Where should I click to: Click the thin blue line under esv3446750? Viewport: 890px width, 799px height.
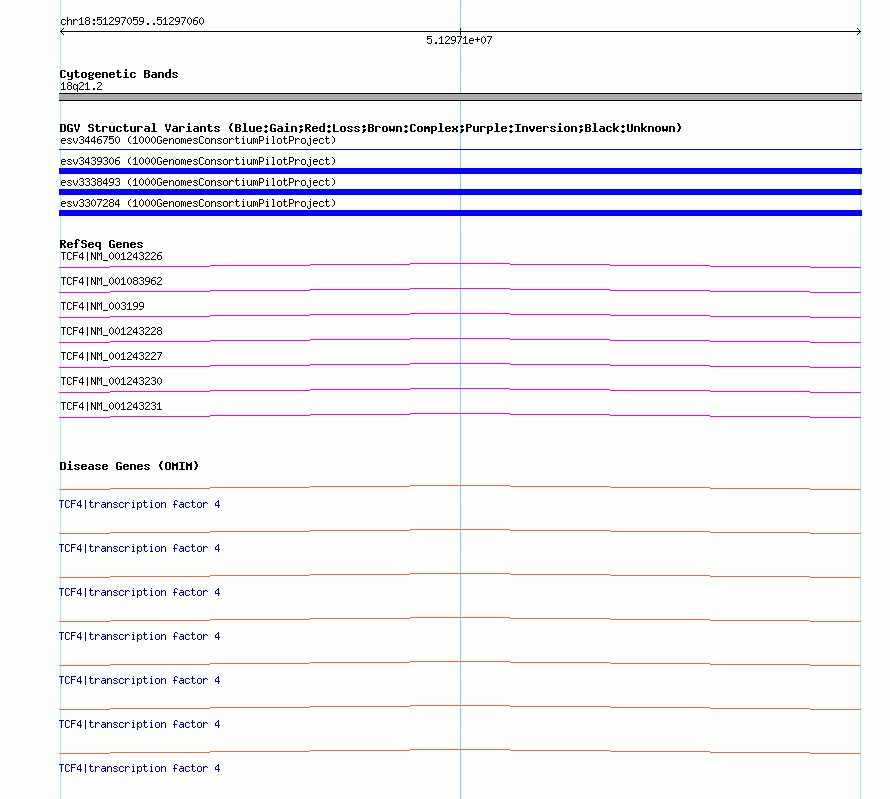(460, 150)
